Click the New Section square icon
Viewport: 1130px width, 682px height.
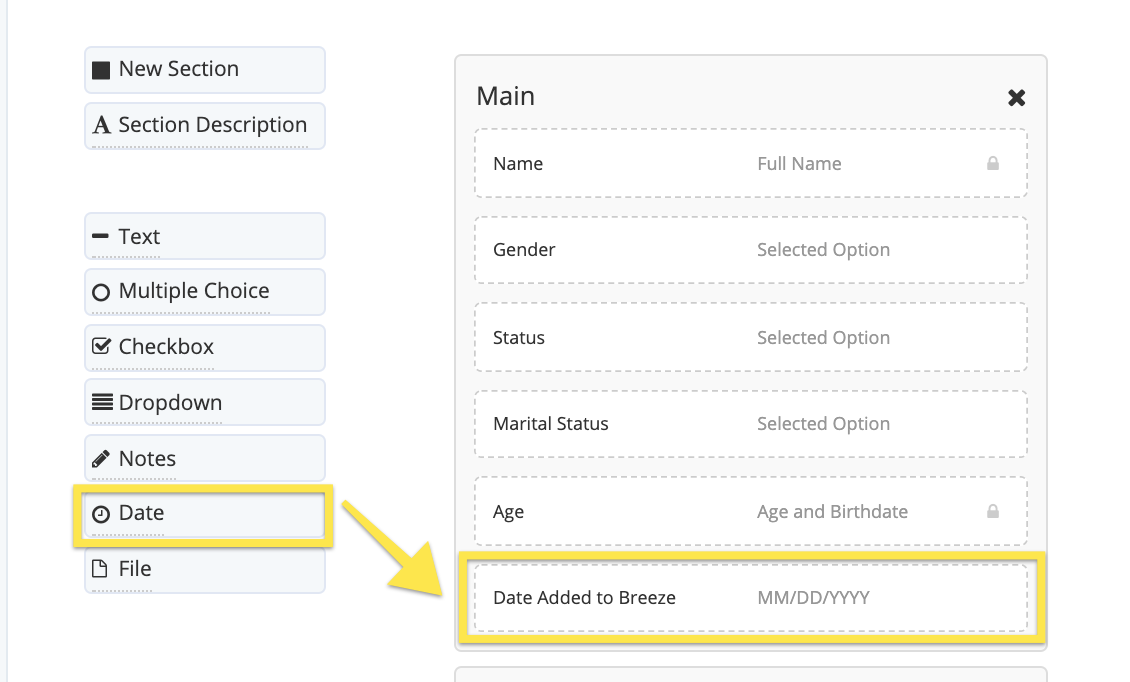point(101,70)
